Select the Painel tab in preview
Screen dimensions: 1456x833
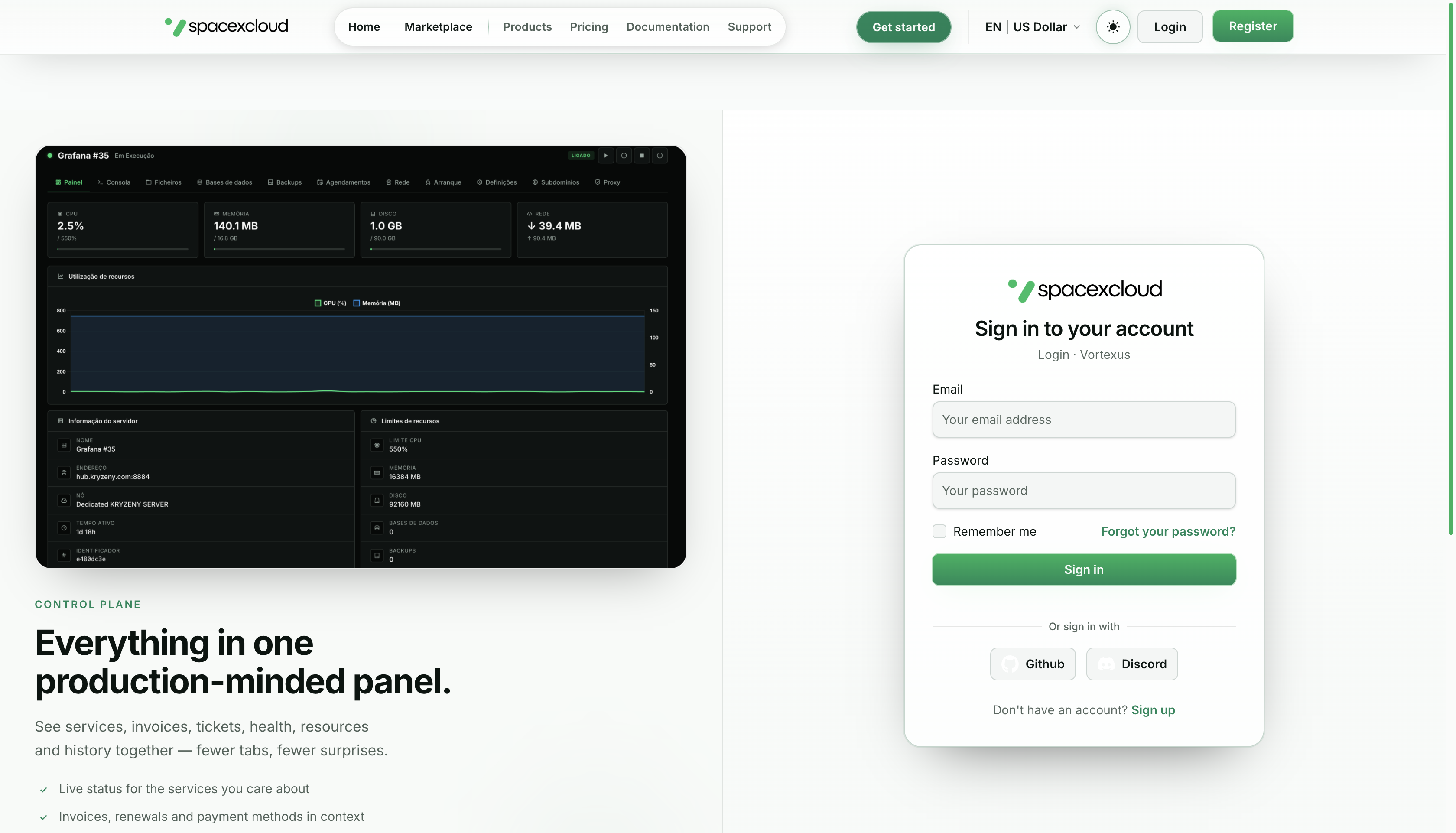coord(68,182)
